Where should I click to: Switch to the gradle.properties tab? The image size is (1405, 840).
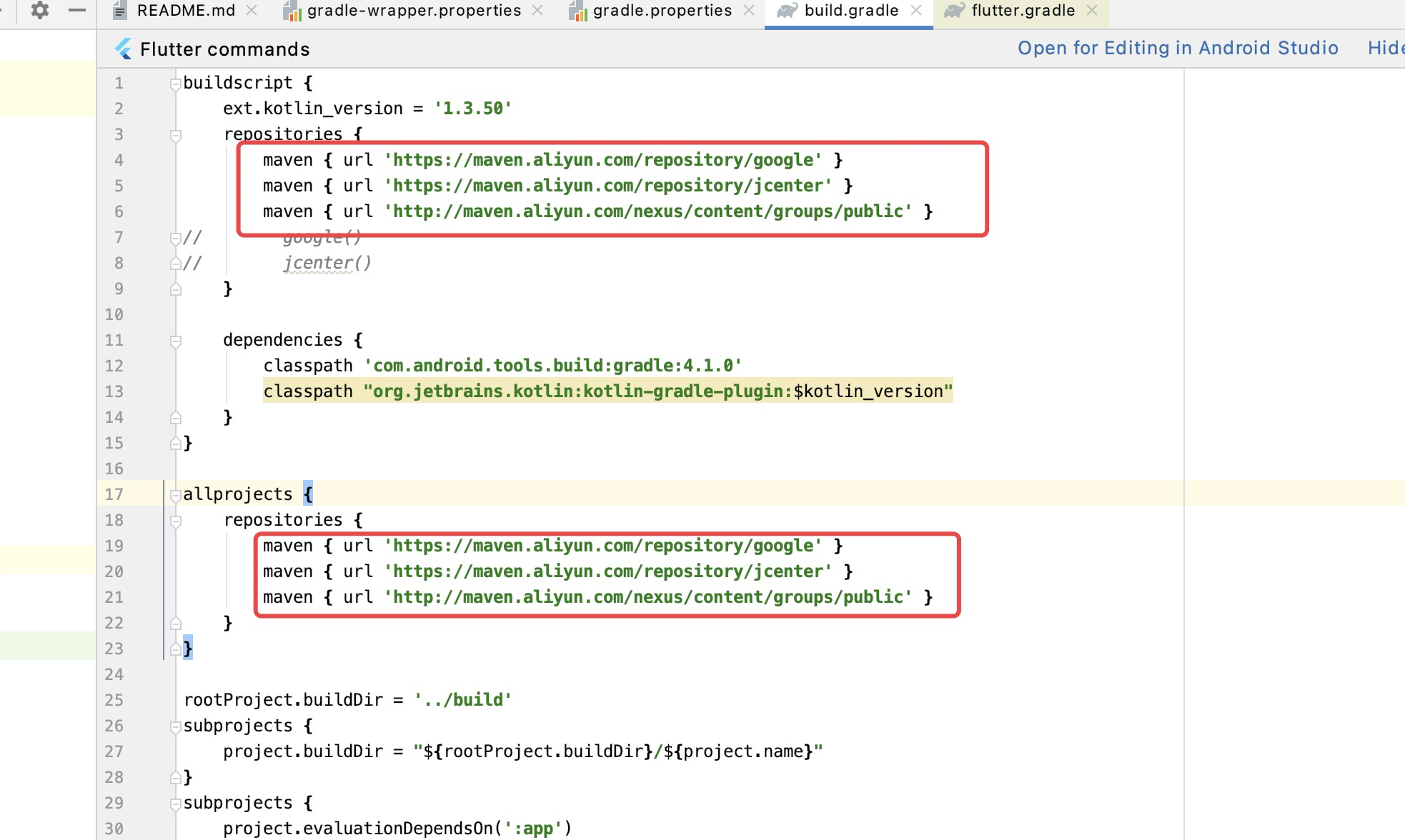click(x=662, y=11)
